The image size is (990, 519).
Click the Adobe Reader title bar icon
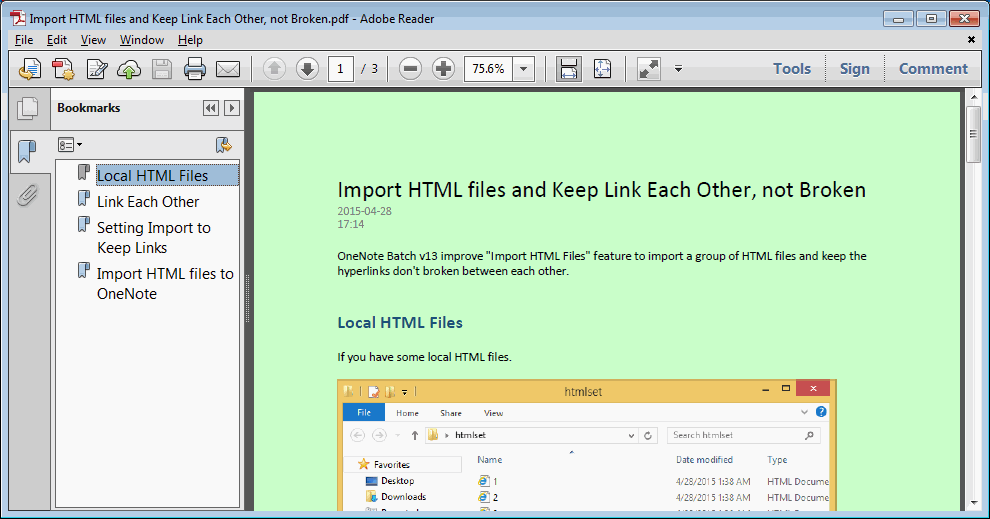[18, 18]
